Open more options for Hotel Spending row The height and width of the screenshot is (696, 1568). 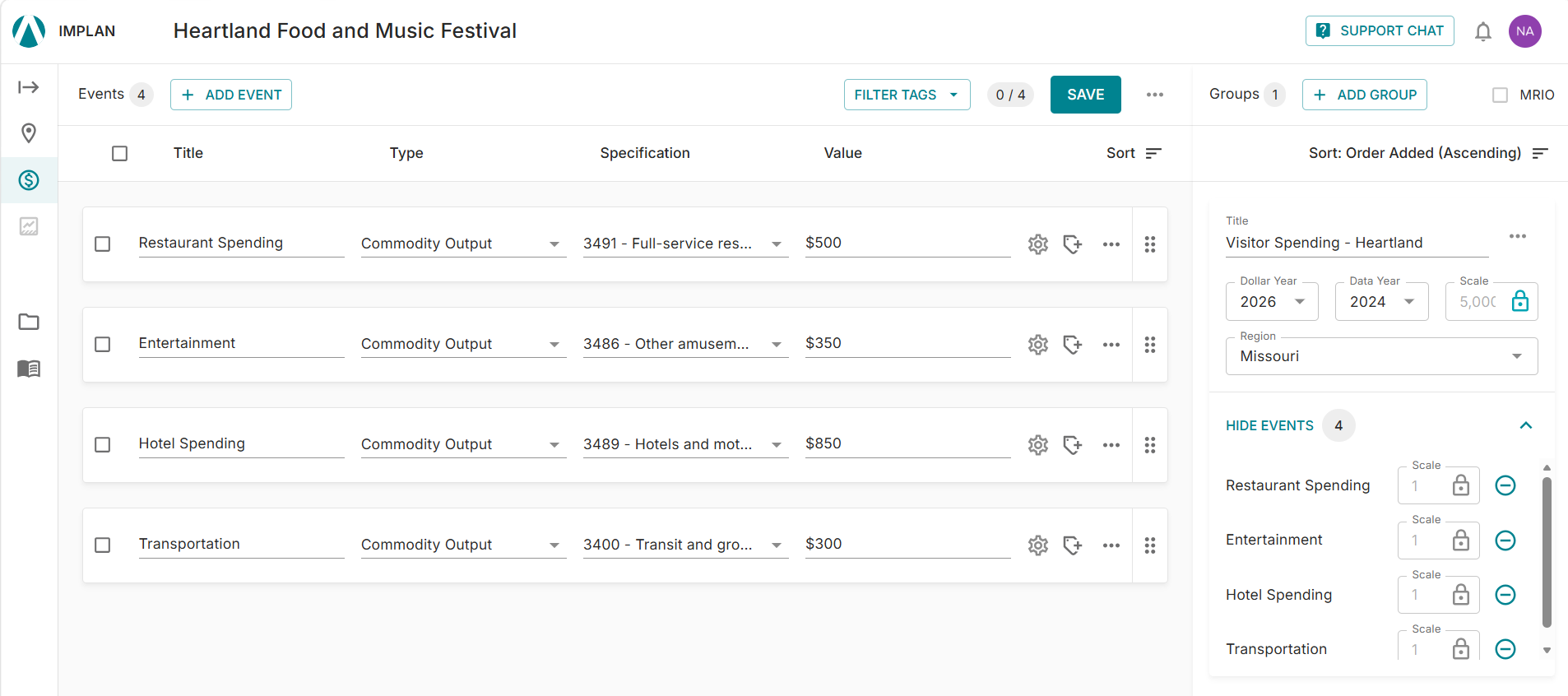[1111, 445]
